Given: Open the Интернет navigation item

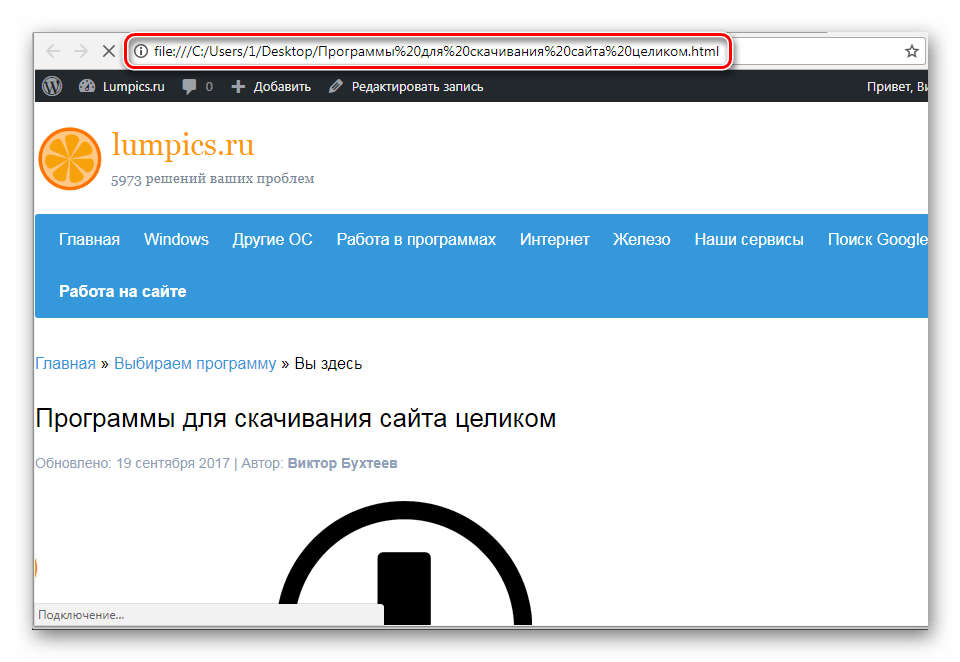Looking at the screenshot, I should pyautogui.click(x=554, y=239).
